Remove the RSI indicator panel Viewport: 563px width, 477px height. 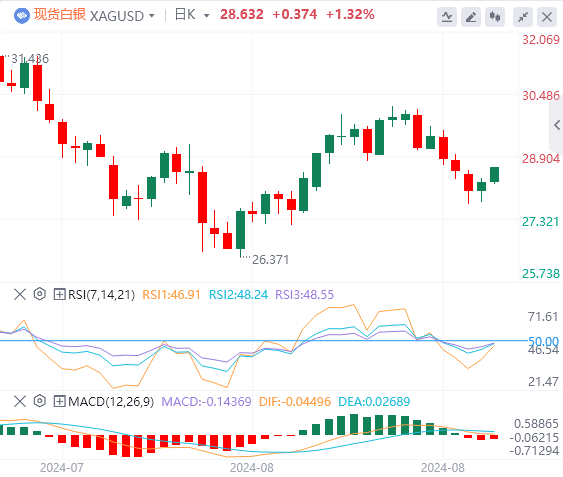(x=20, y=295)
